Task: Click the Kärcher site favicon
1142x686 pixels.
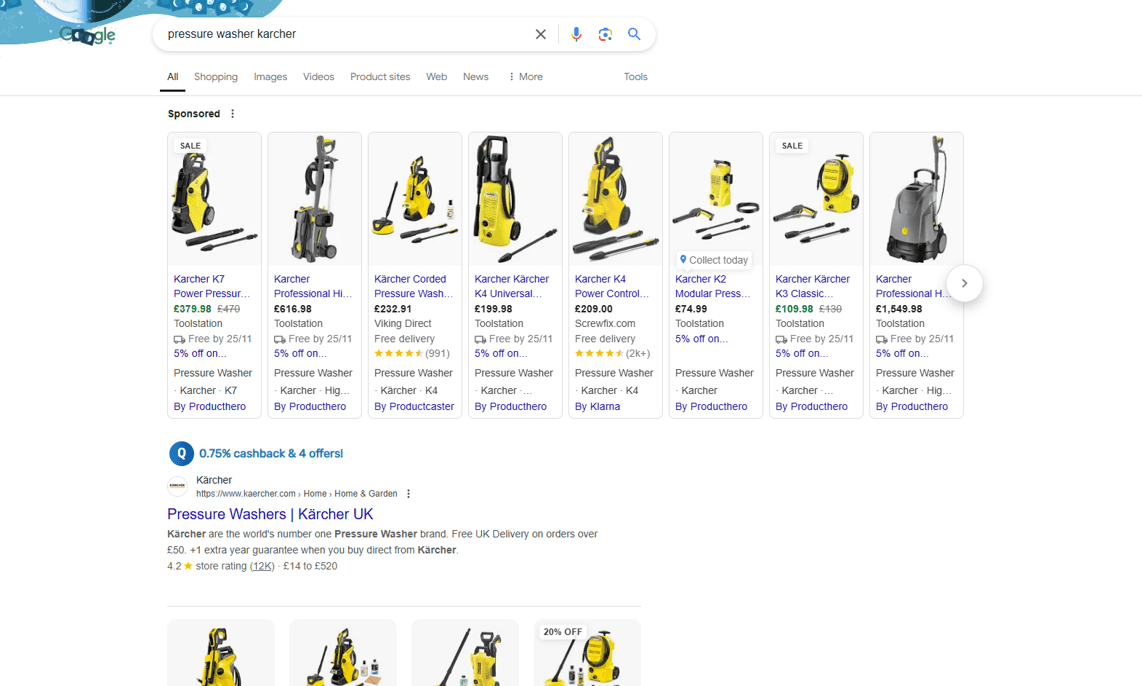Action: coord(178,486)
